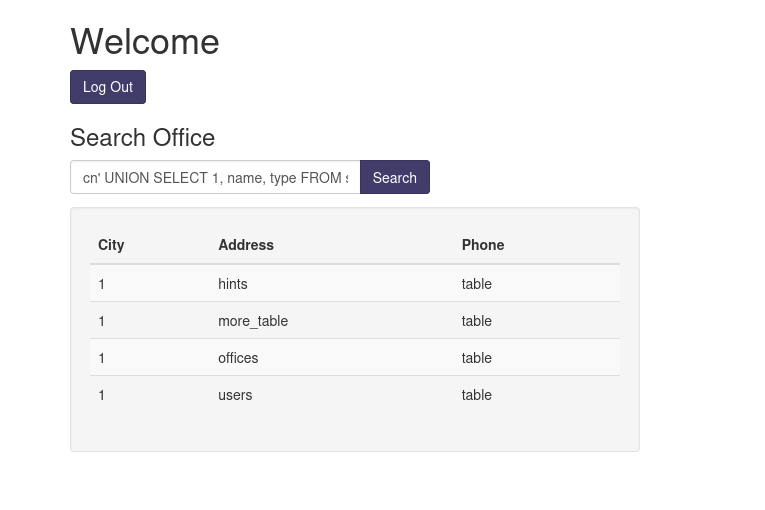Click the Phone value in users row
The height and width of the screenshot is (510, 765).
(x=477, y=395)
